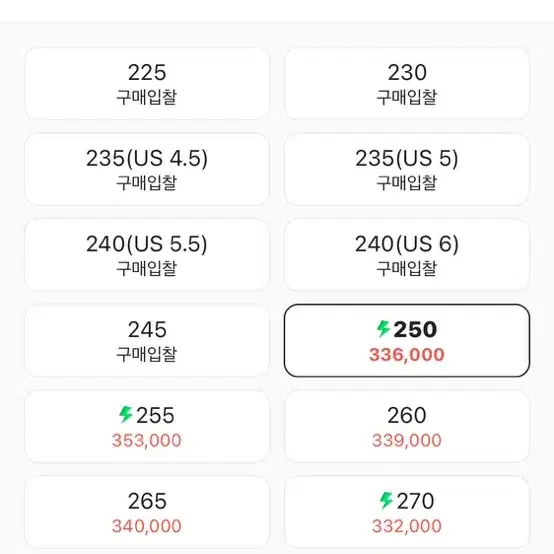554x554 pixels.
Task: Click the 332,000 price under 270
Action: (407, 526)
